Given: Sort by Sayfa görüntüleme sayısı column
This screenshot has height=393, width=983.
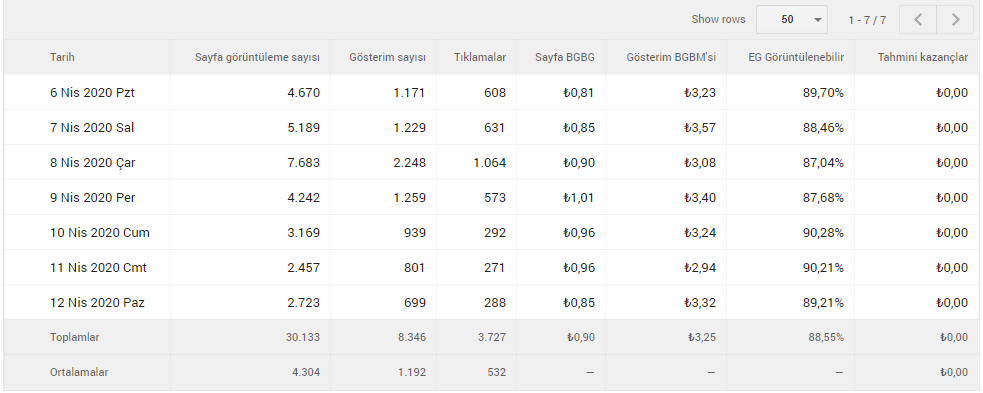Looking at the screenshot, I should point(257,57).
